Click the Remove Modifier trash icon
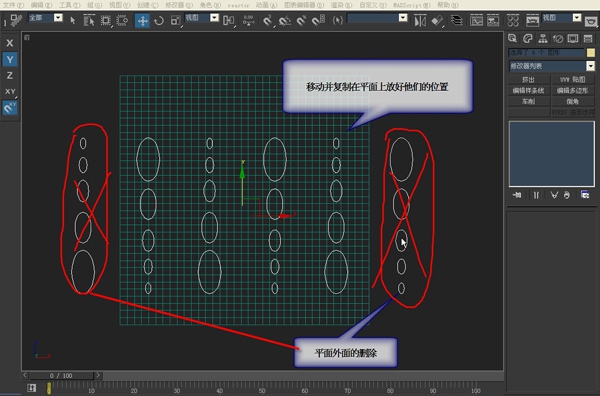Viewport: 600px width, 396px height. (567, 195)
